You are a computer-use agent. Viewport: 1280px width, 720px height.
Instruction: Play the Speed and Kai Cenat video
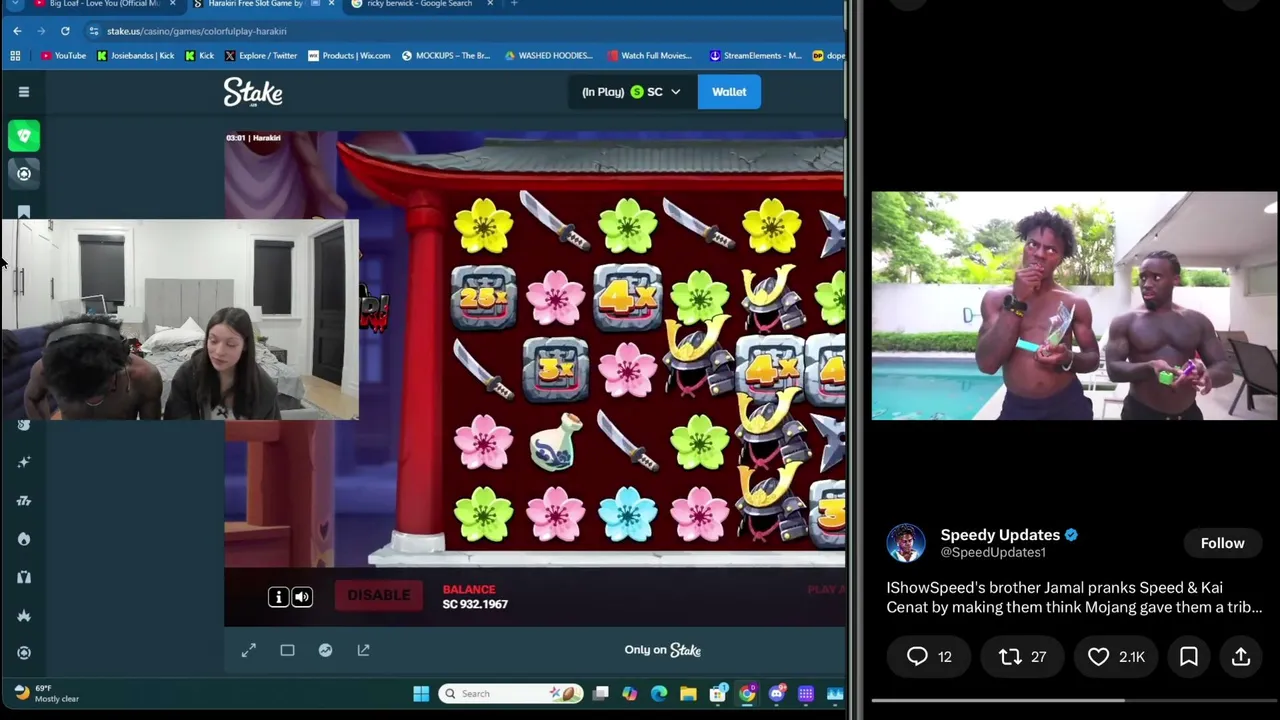[x=1074, y=305]
